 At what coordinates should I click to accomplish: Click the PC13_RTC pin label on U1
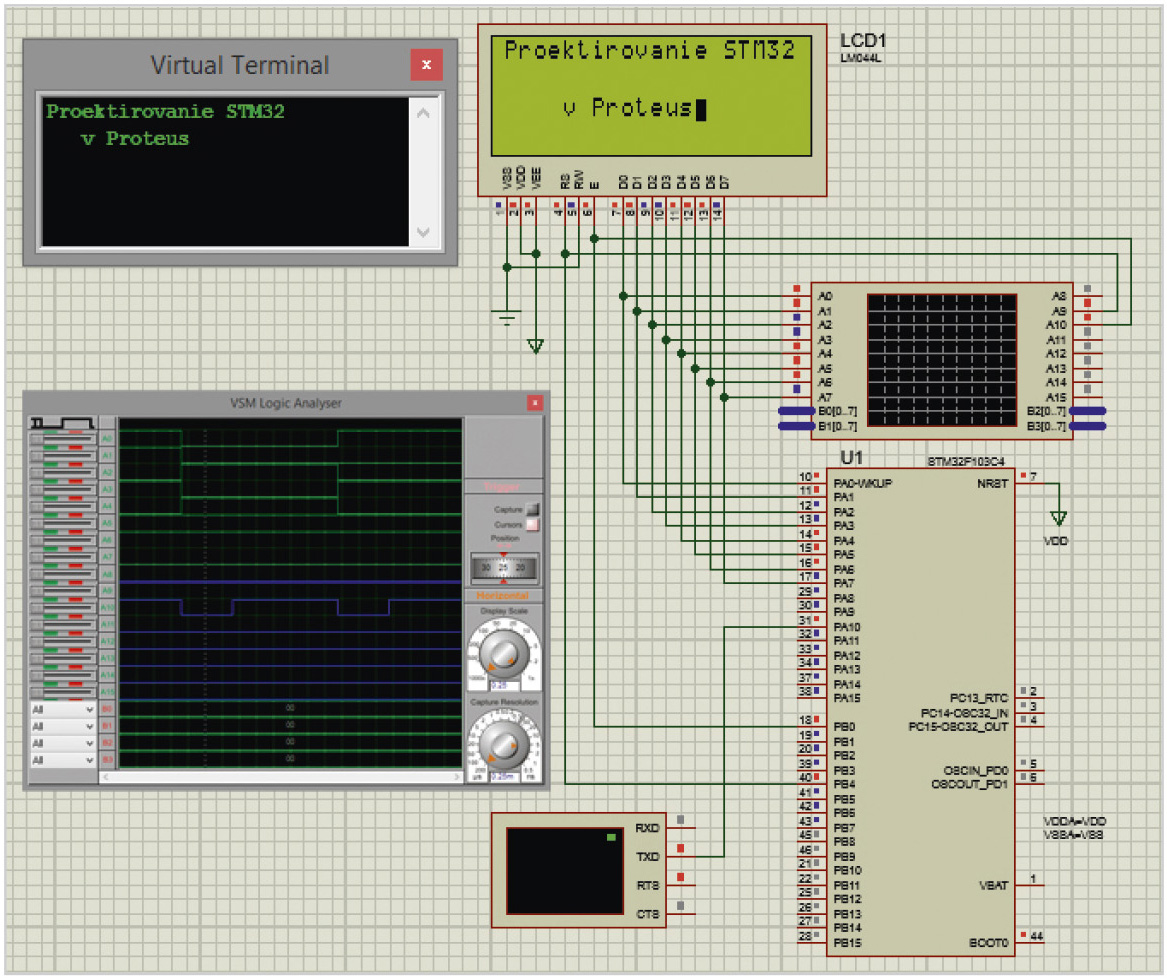pyautogui.click(x=979, y=697)
